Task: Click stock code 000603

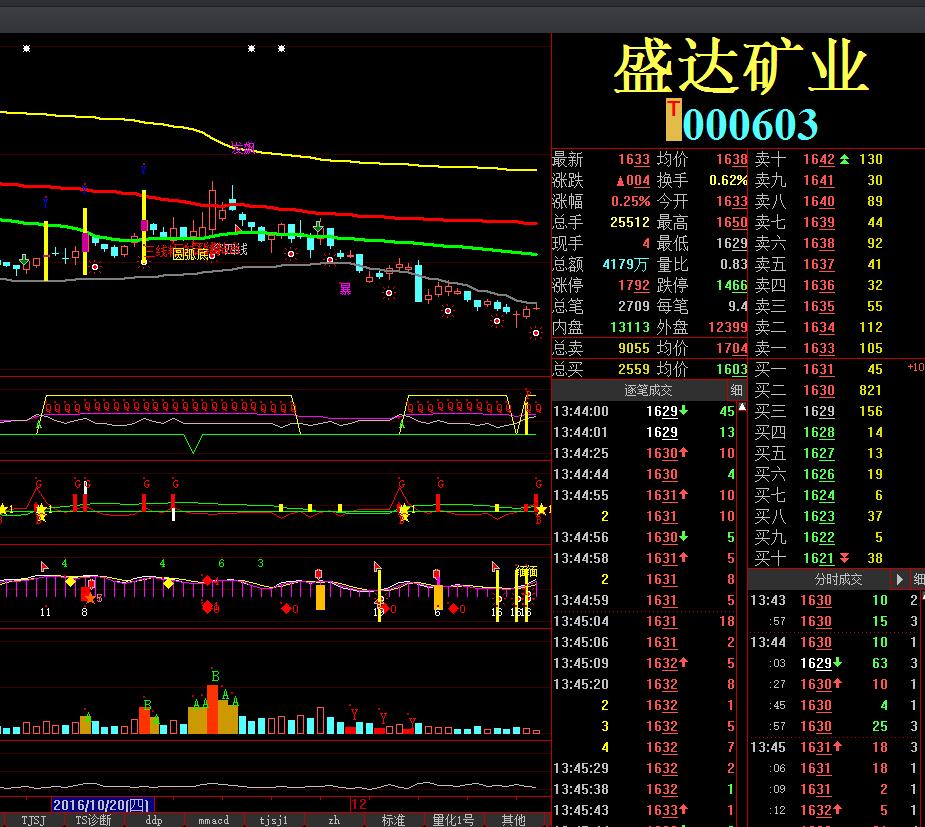Action: tap(750, 123)
